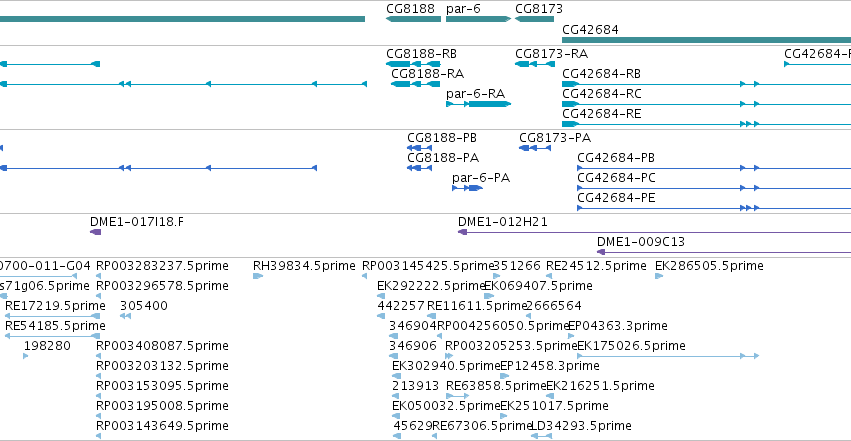
Task: Select the CG42684-RC transcript label
Action: coord(602,94)
